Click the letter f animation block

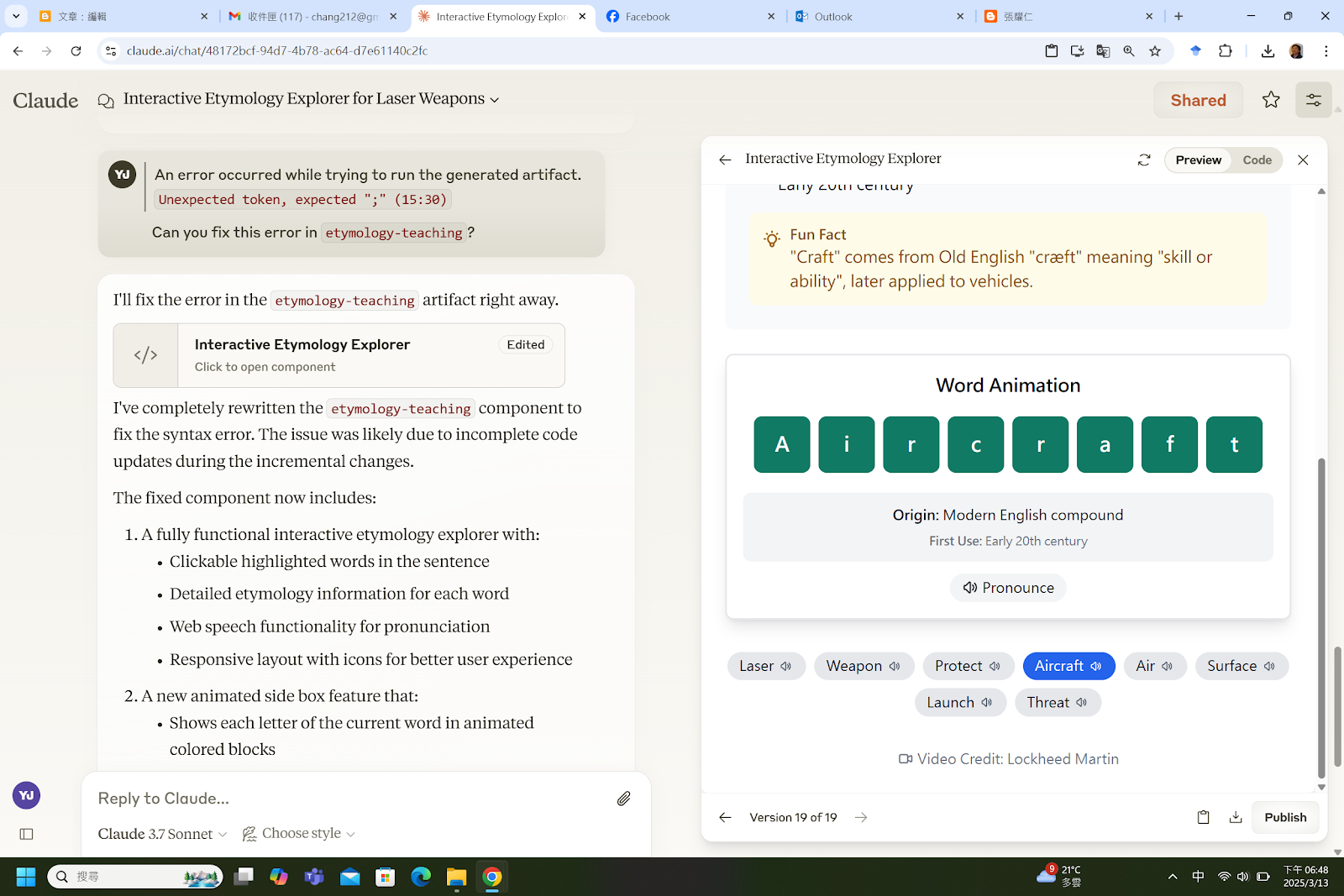pos(1169,444)
